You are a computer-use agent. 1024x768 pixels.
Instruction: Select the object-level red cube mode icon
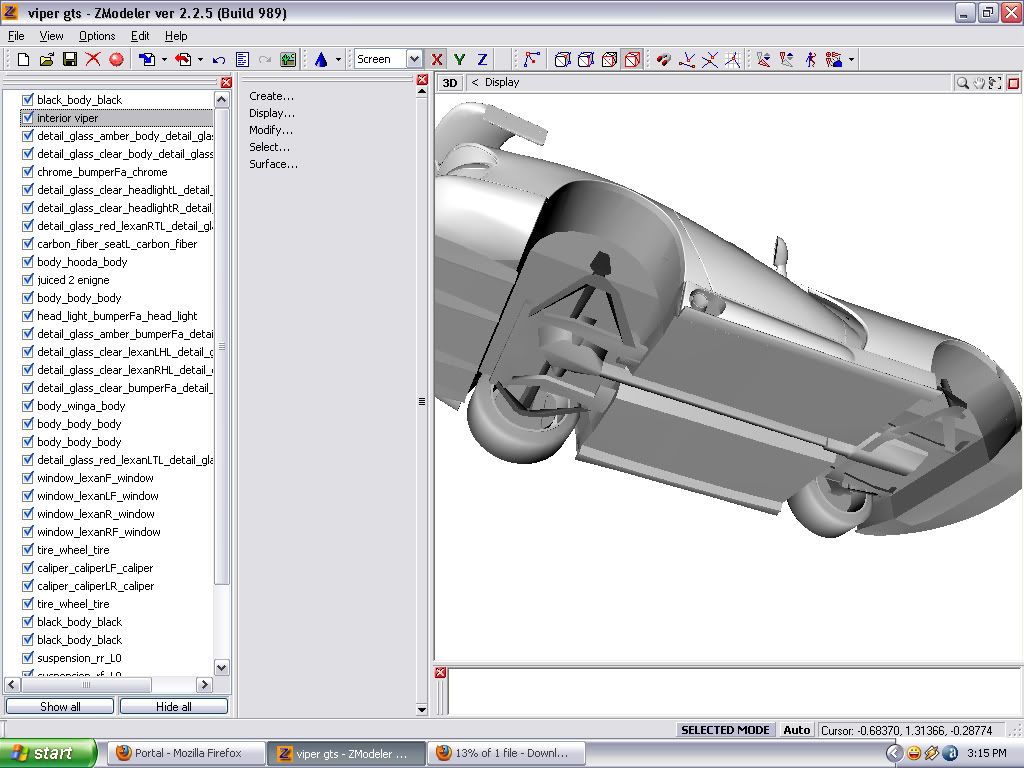(x=632, y=60)
